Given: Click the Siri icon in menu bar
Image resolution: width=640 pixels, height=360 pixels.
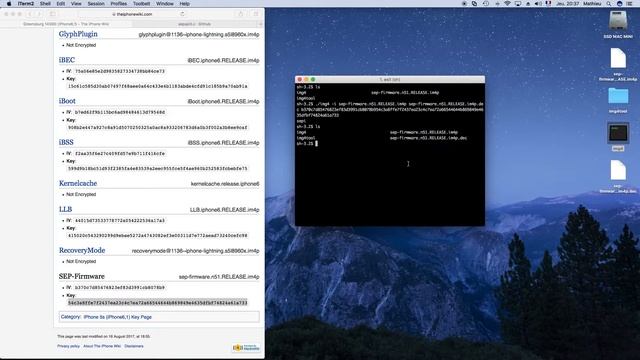Looking at the screenshot, I should click(x=619, y=4).
